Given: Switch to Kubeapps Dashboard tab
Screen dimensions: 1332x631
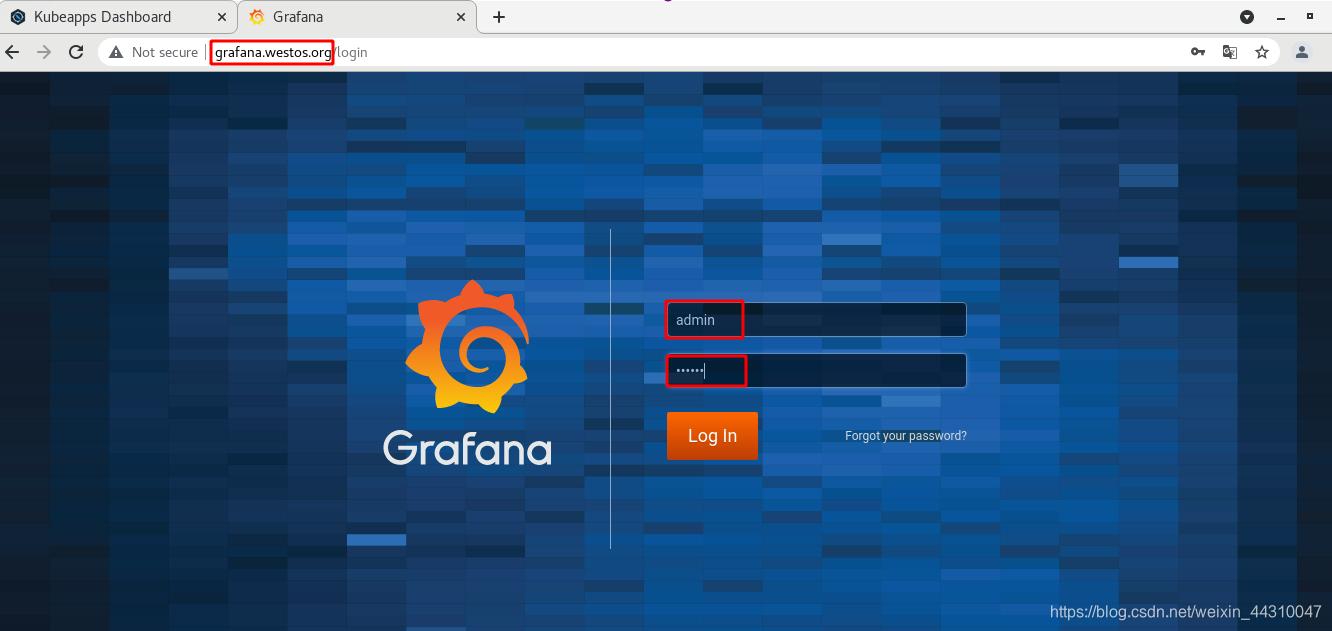Looking at the screenshot, I should pyautogui.click(x=119, y=17).
